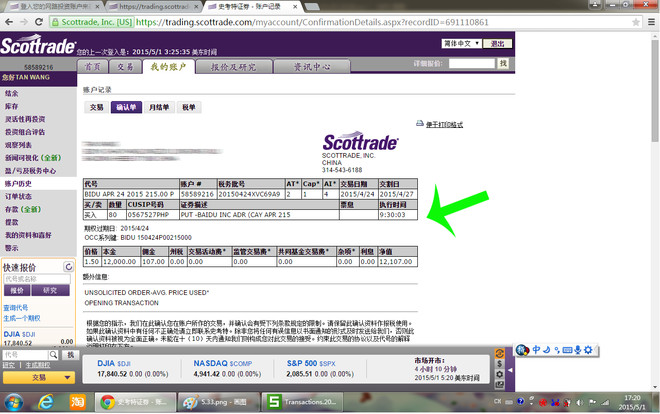The width and height of the screenshot is (660, 414).
Task: Switch to the 月结单 sub-tab
Action: click(159, 107)
